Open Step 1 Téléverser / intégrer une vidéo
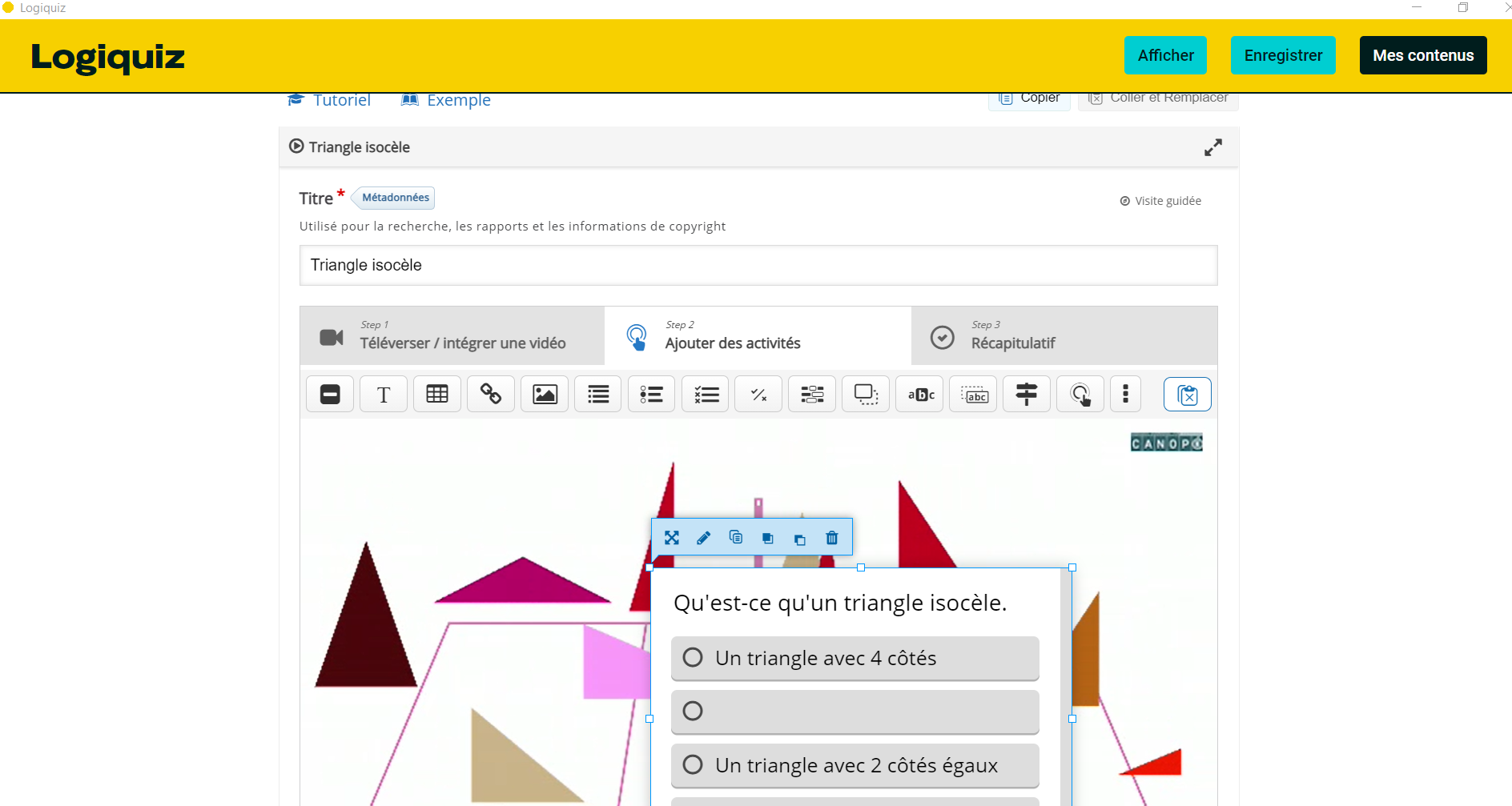 coord(452,336)
